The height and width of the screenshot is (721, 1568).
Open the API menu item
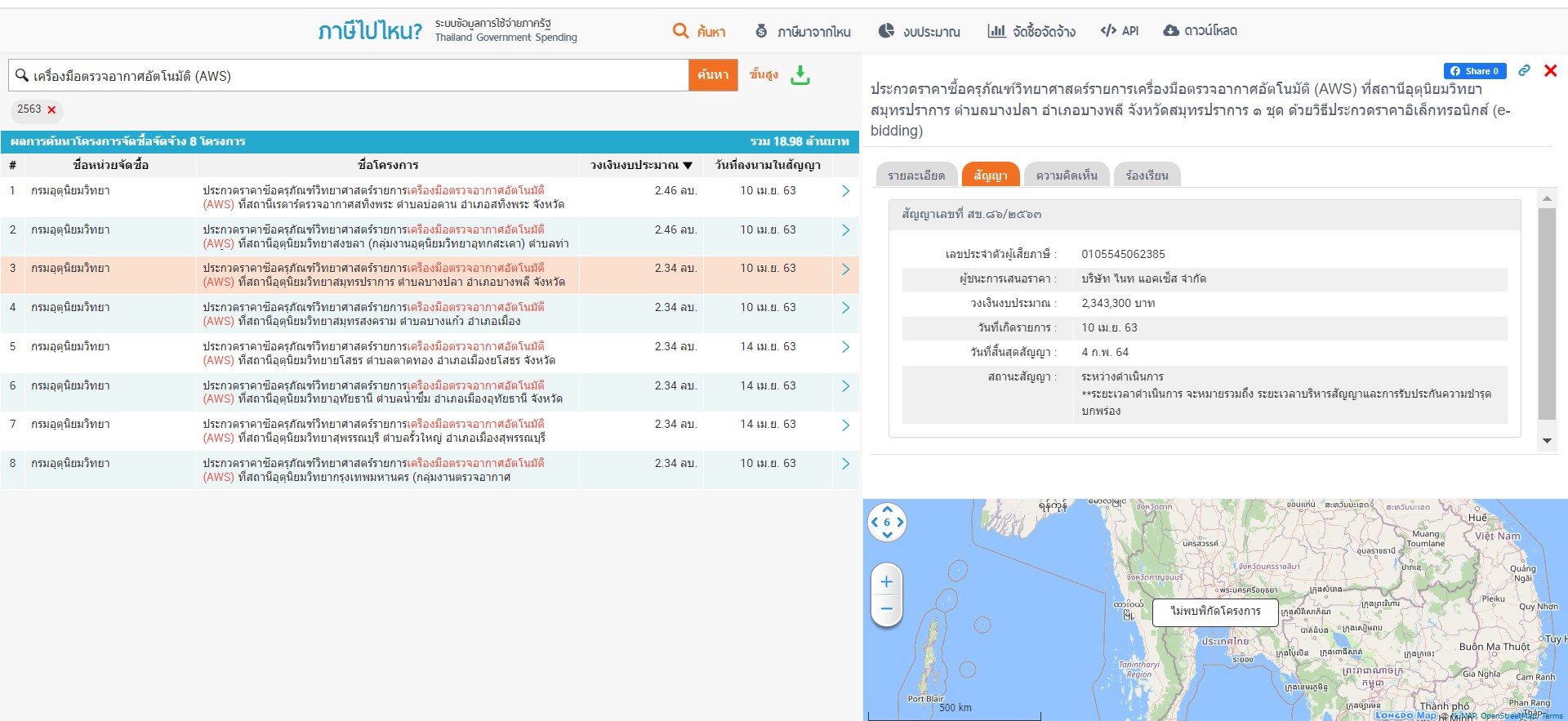(x=1120, y=31)
